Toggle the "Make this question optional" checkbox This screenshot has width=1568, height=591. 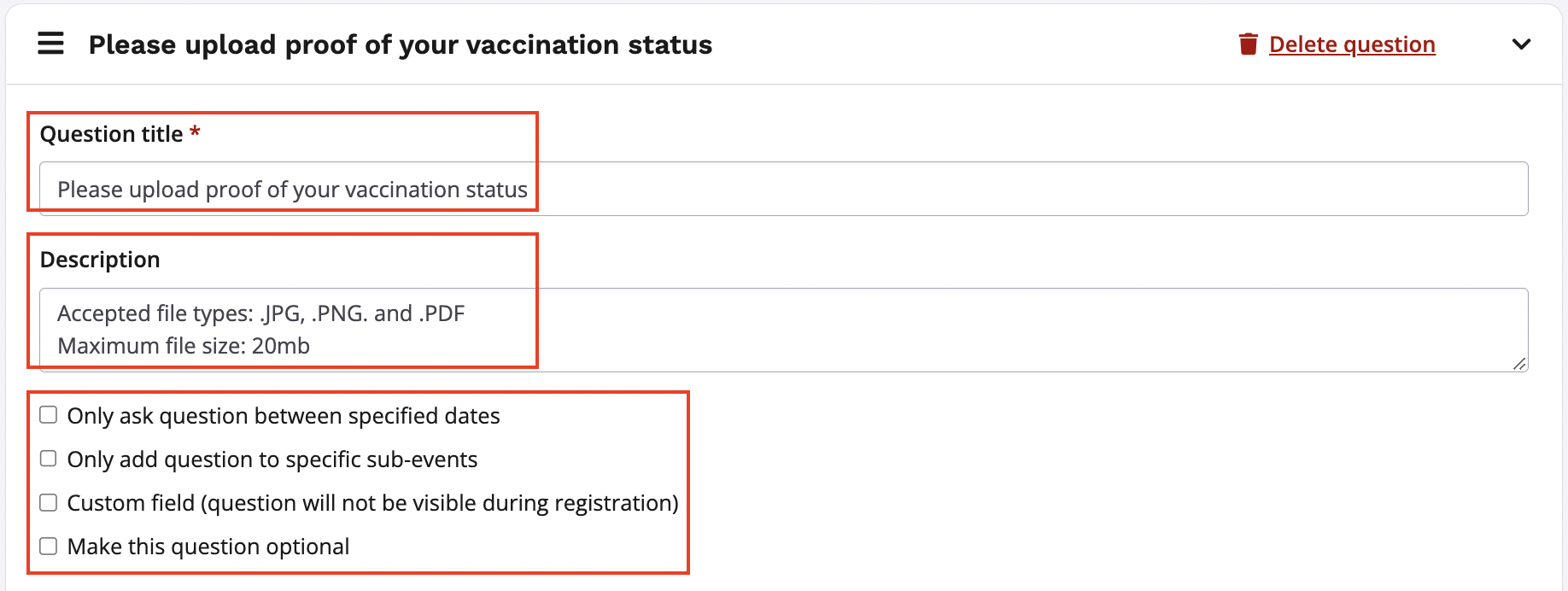click(49, 546)
